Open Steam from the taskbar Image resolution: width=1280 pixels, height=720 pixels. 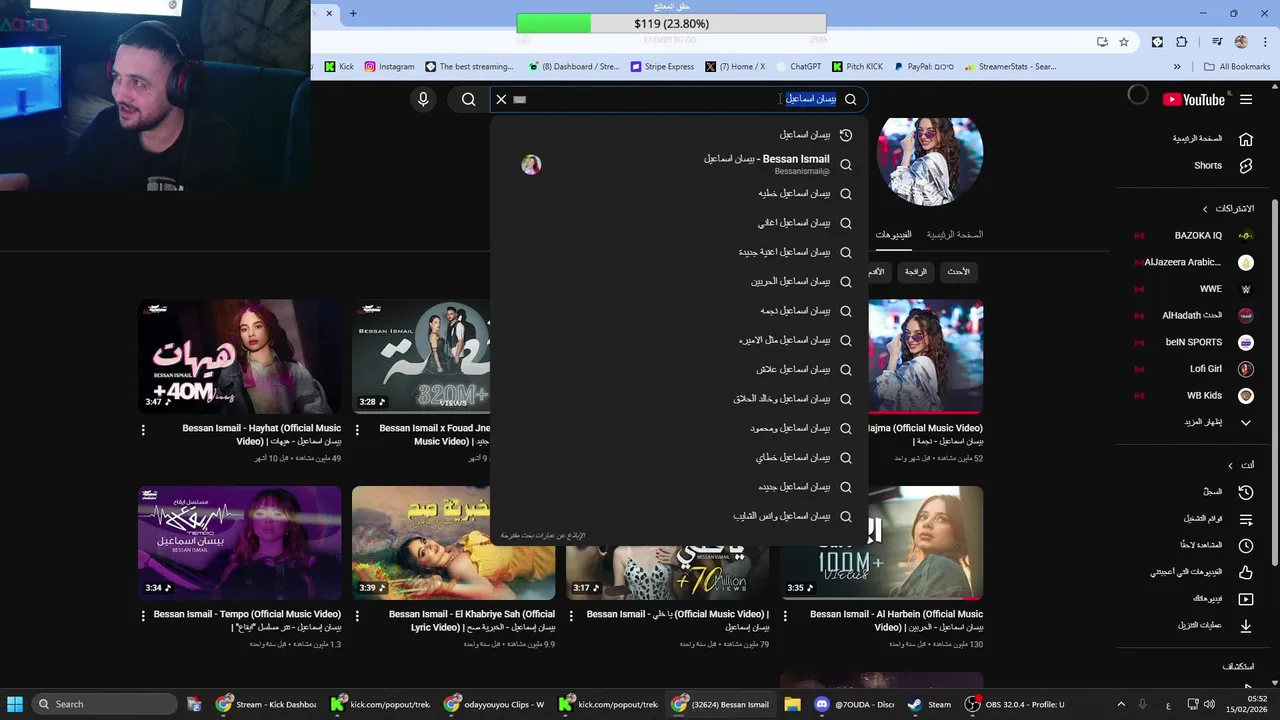pyautogui.click(x=929, y=704)
